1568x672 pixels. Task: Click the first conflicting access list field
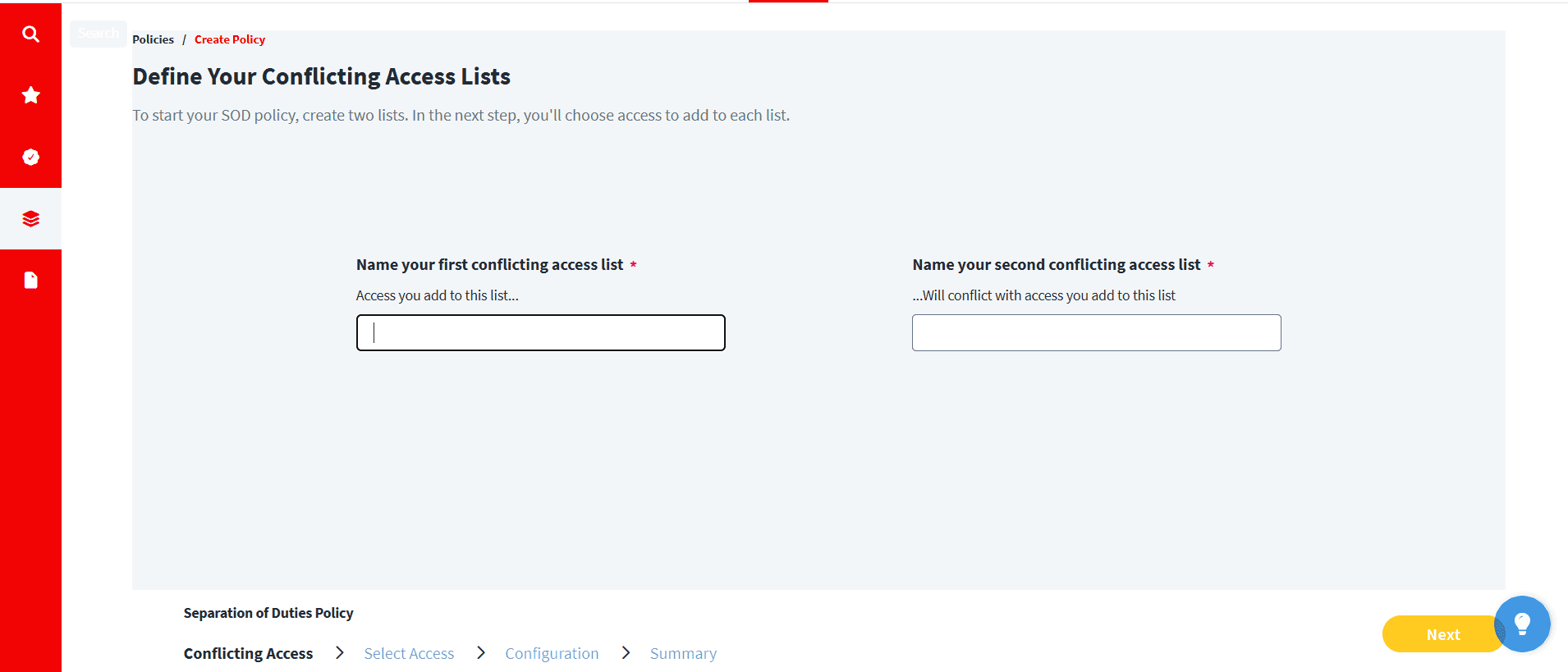(x=539, y=332)
